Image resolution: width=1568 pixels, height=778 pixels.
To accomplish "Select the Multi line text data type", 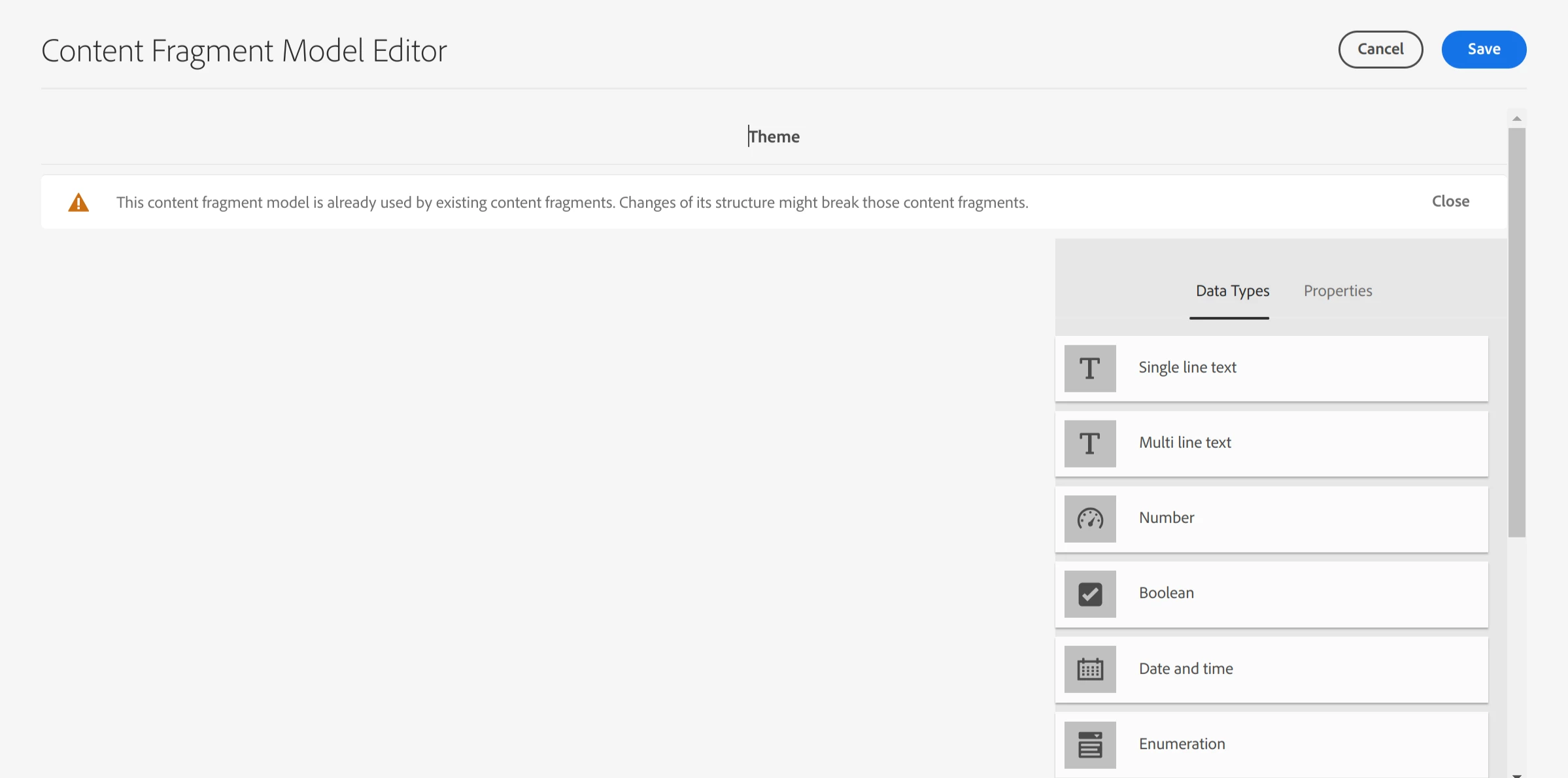I will 1185,443.
